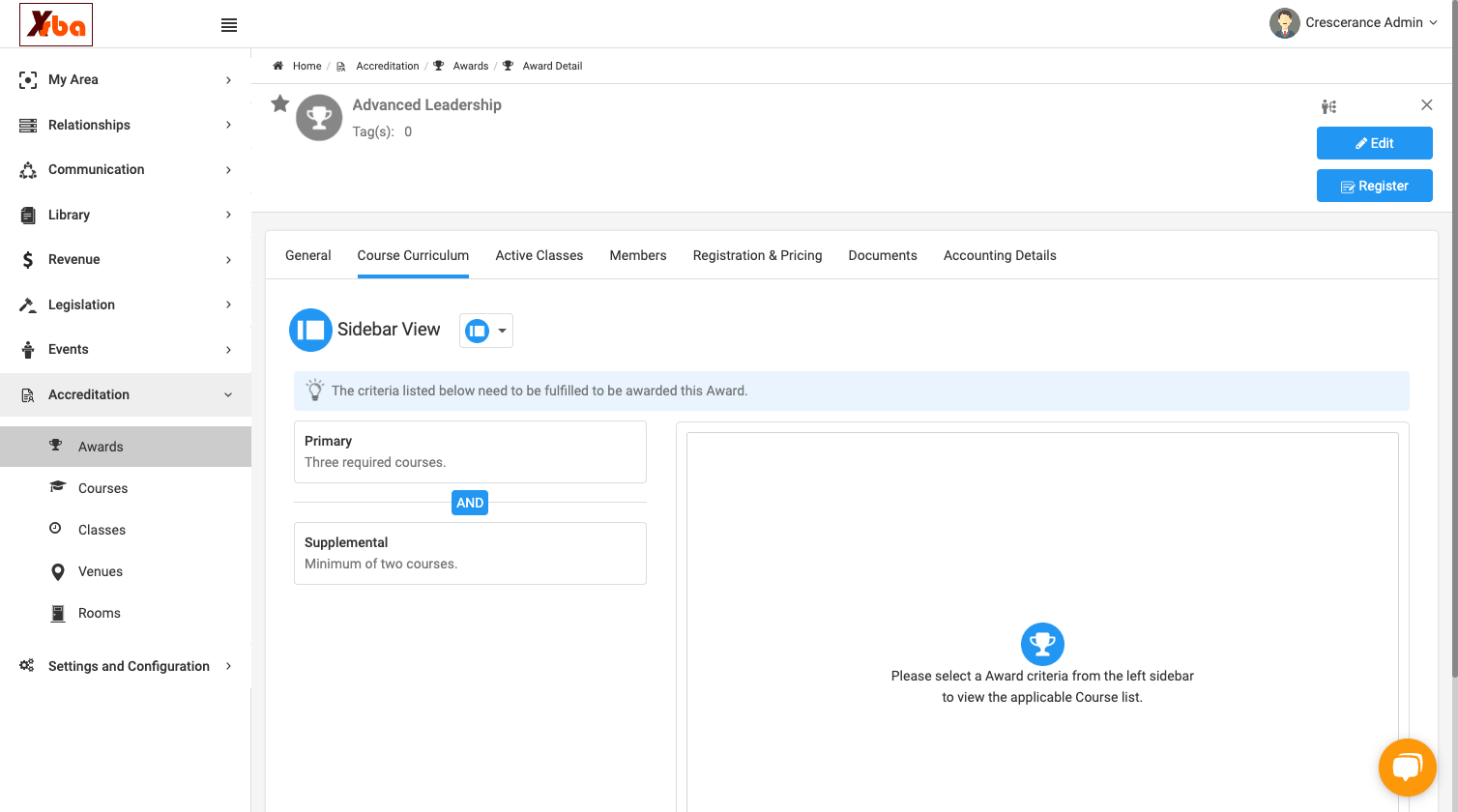Image resolution: width=1458 pixels, height=812 pixels.
Task: Click the Home breadcrumb house icon
Action: point(277,66)
